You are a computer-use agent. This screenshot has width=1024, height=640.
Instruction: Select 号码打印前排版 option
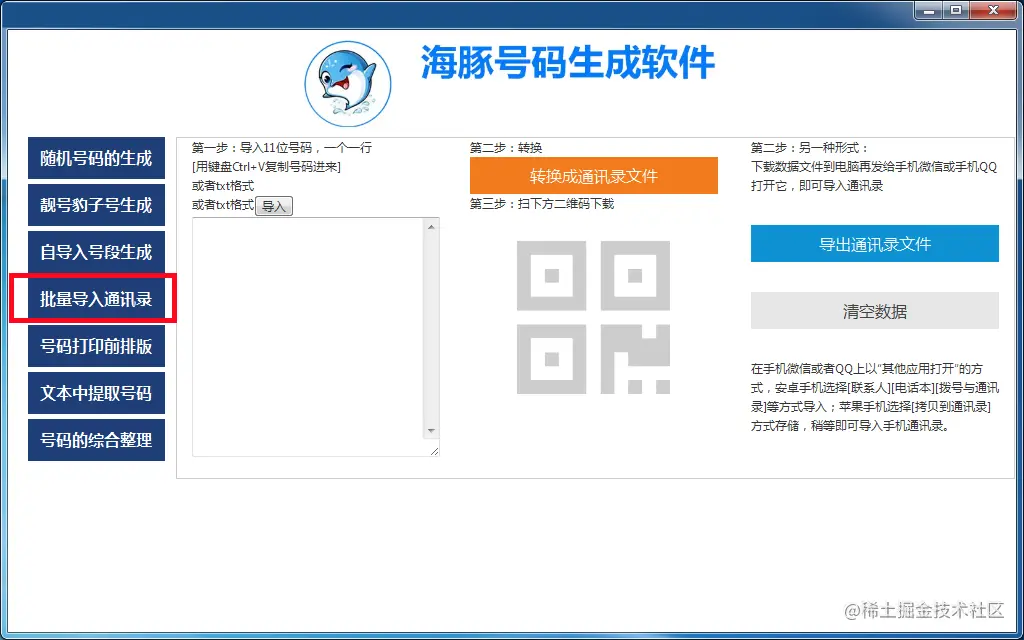click(96, 346)
